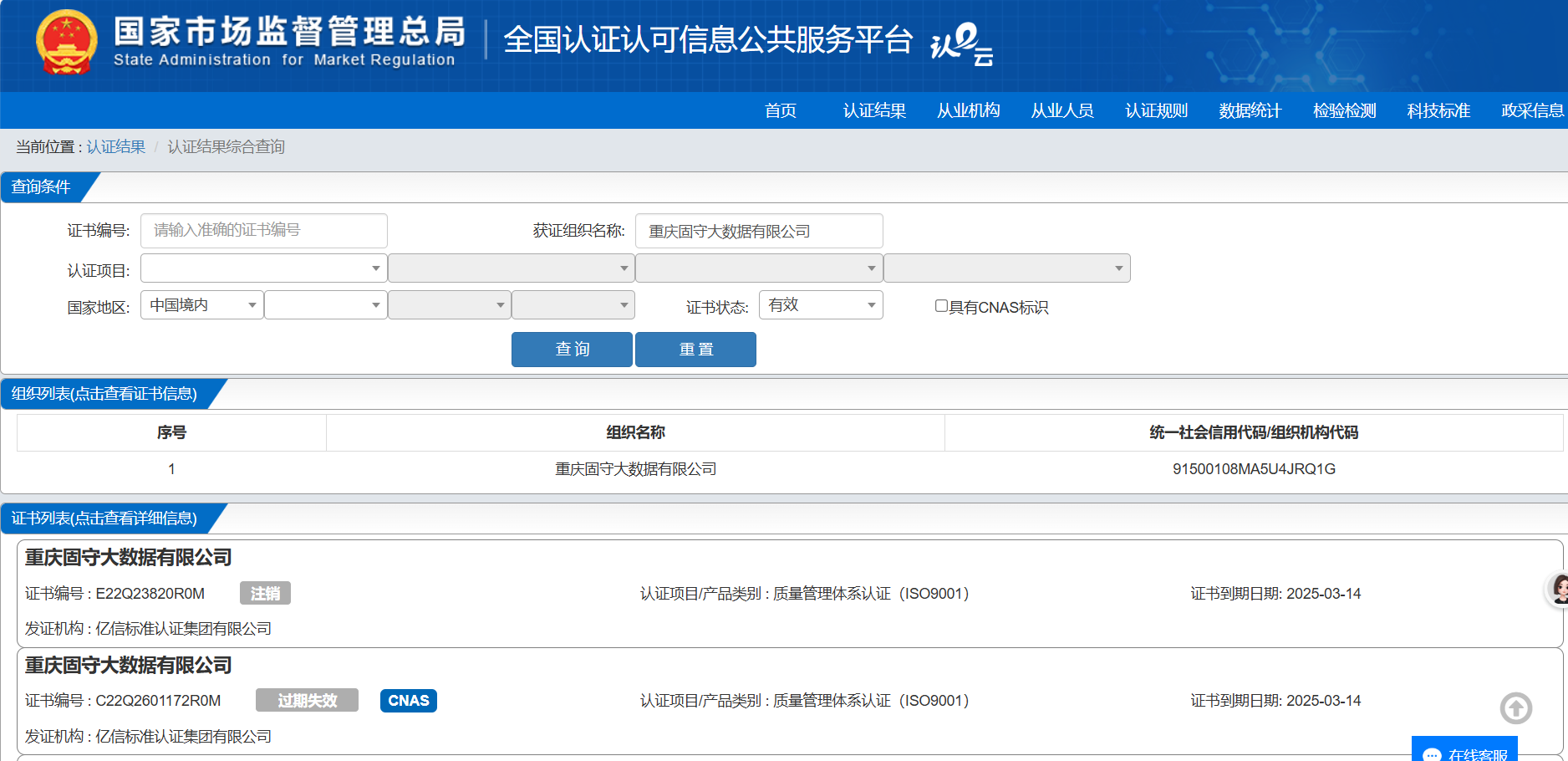Click credit code 91500108MA5U4JRQ1G
This screenshot has height=761, width=1568.
pos(1254,469)
